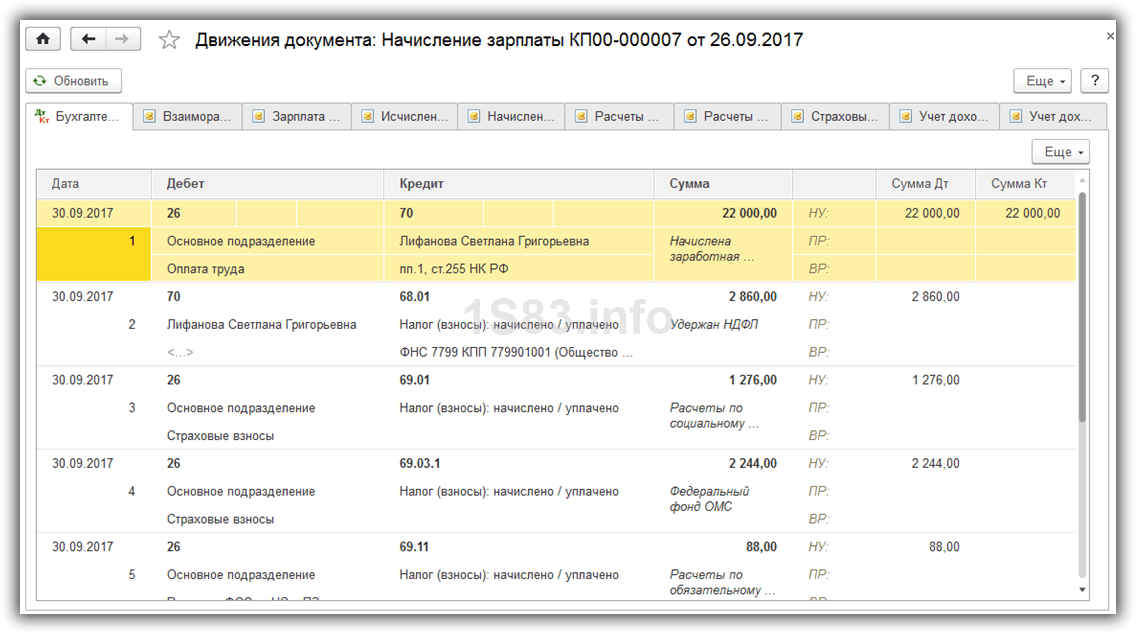Image resolution: width=1136 pixels, height=634 pixels.
Task: Select amount 88,00 in Сумма column
Action: 761,546
